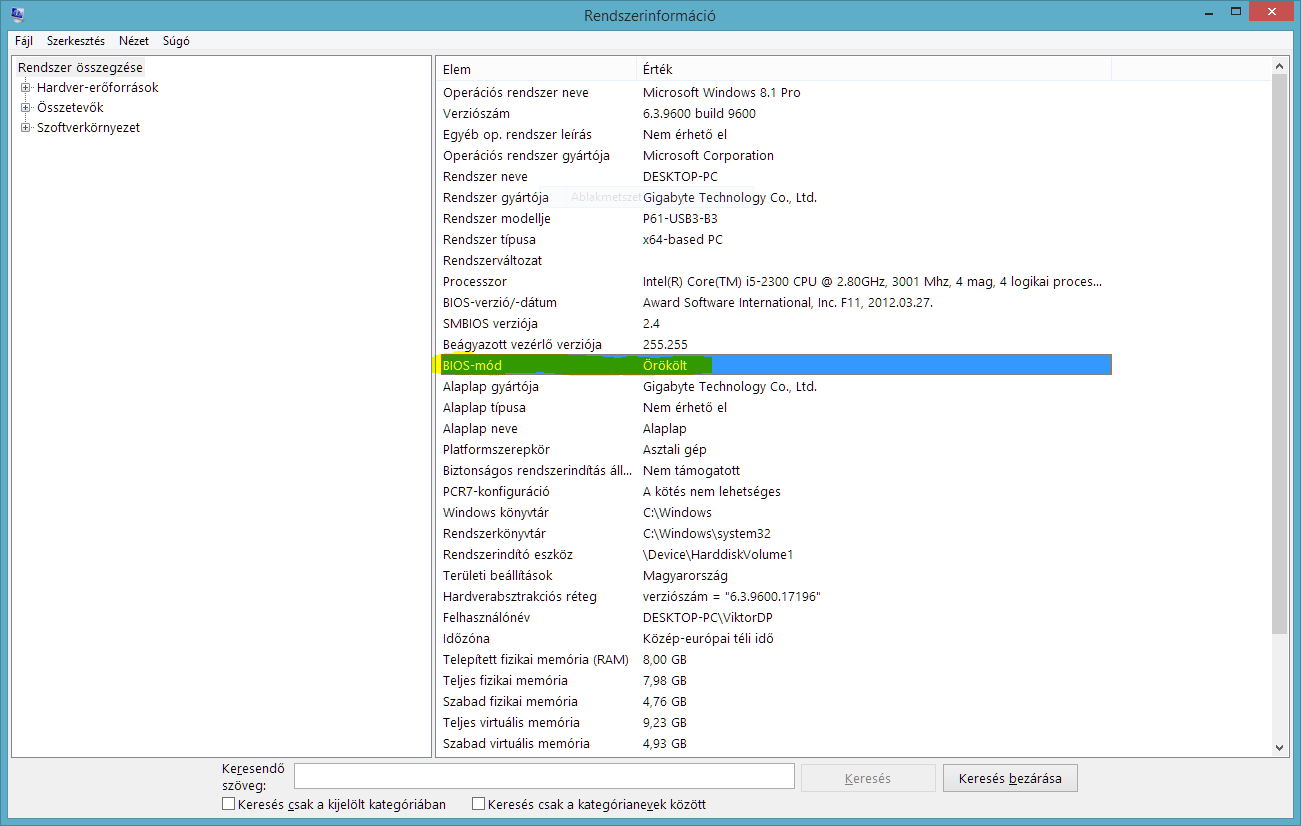Select the Rendszerkönyvtár row
The width and height of the screenshot is (1301, 826).
pos(774,533)
